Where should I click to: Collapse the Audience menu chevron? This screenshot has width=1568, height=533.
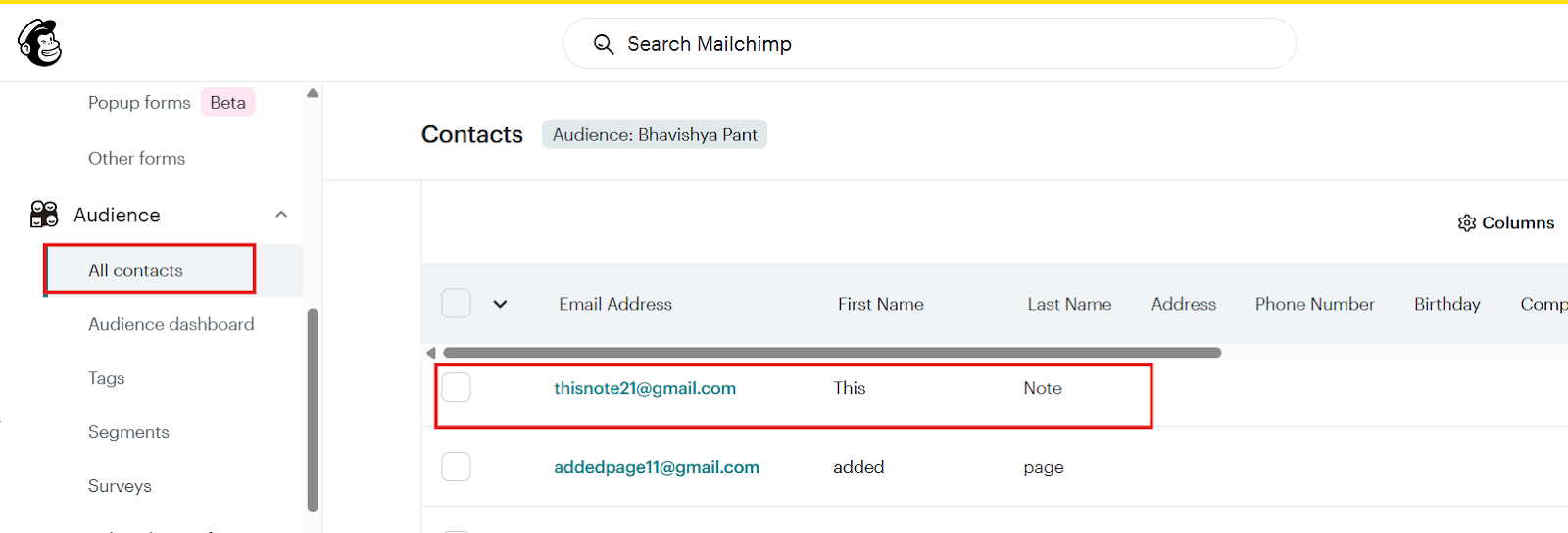tap(281, 215)
